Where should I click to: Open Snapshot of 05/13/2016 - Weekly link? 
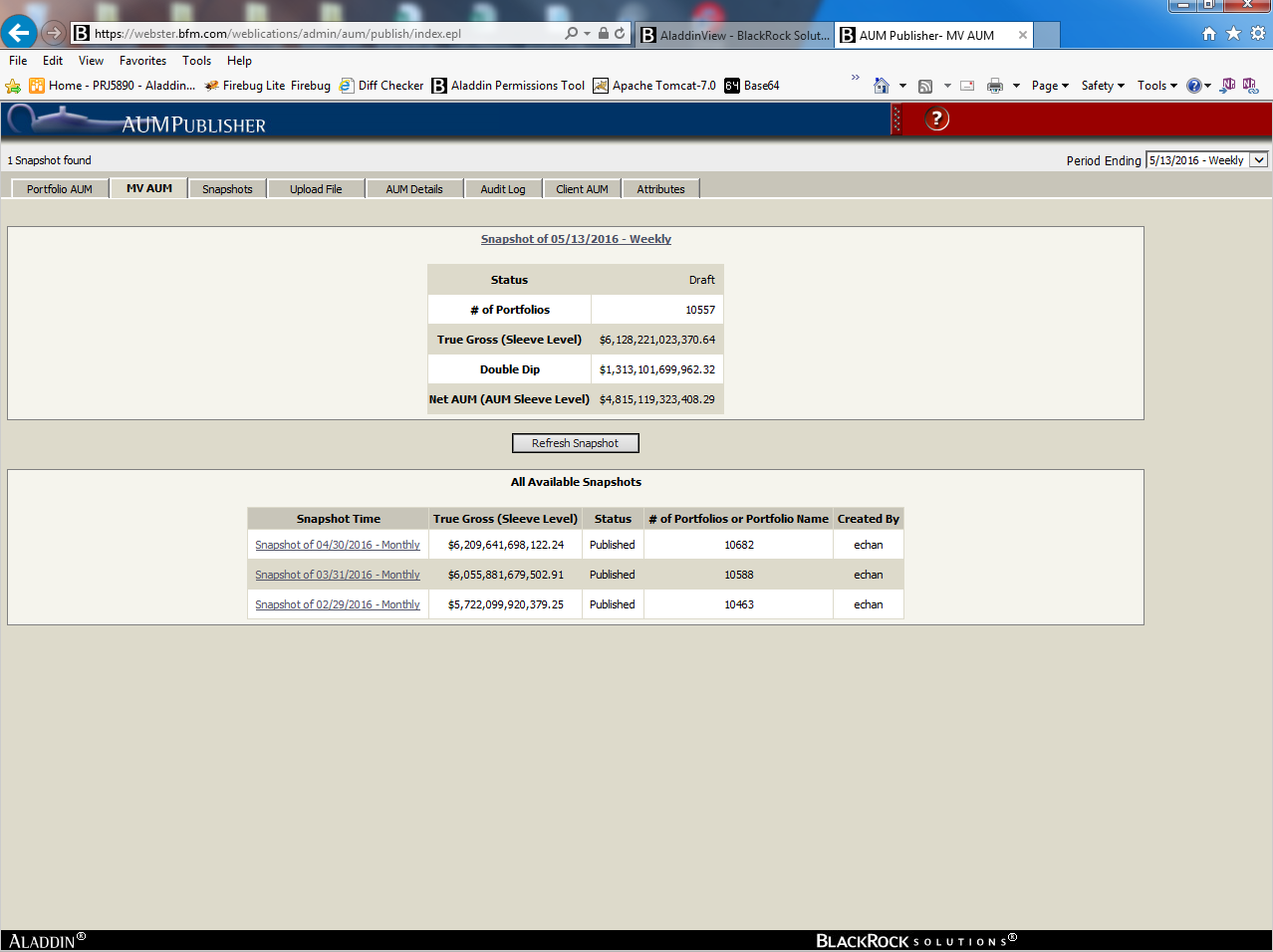[x=576, y=239]
